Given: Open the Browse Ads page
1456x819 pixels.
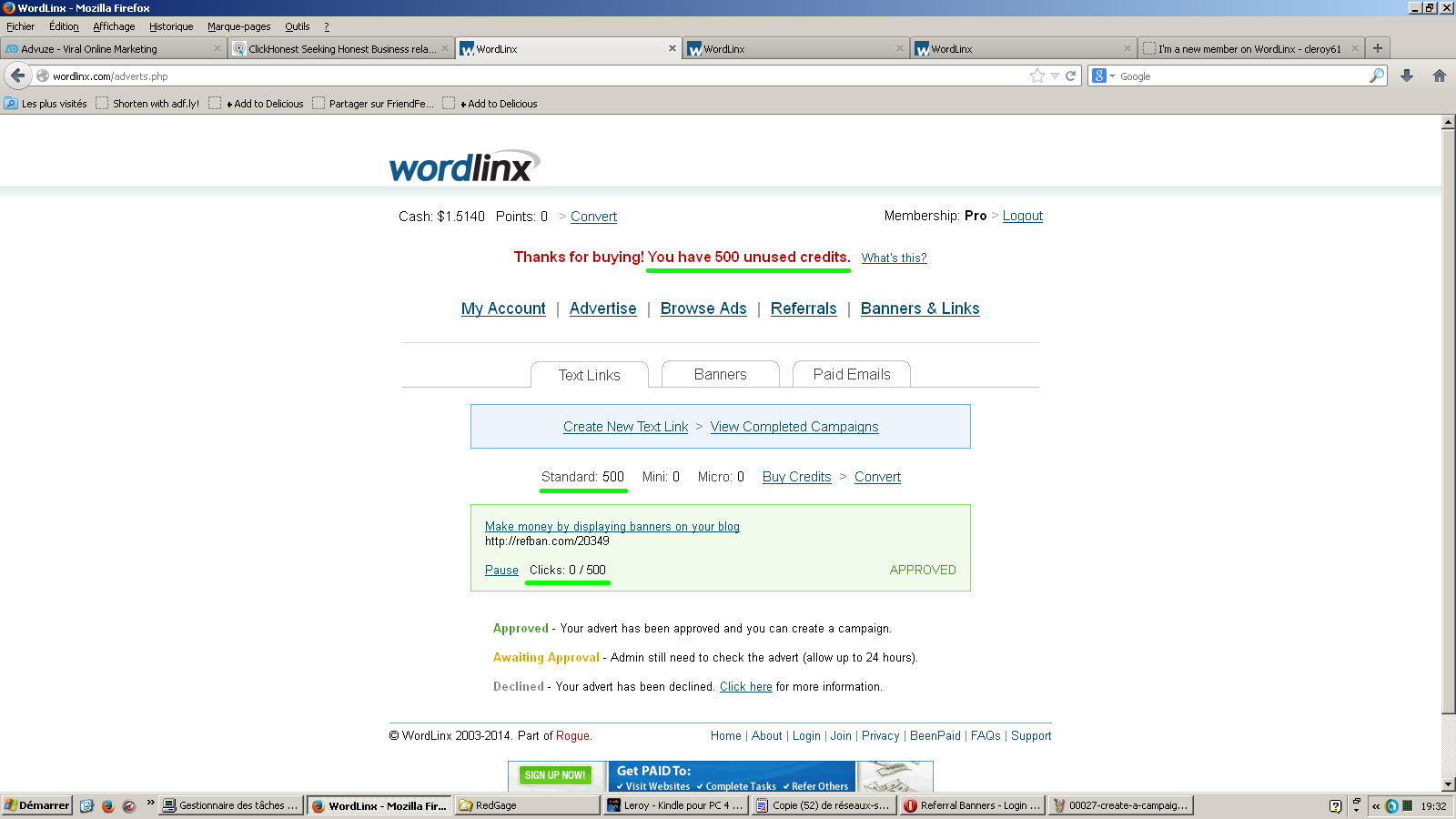Looking at the screenshot, I should click(703, 308).
